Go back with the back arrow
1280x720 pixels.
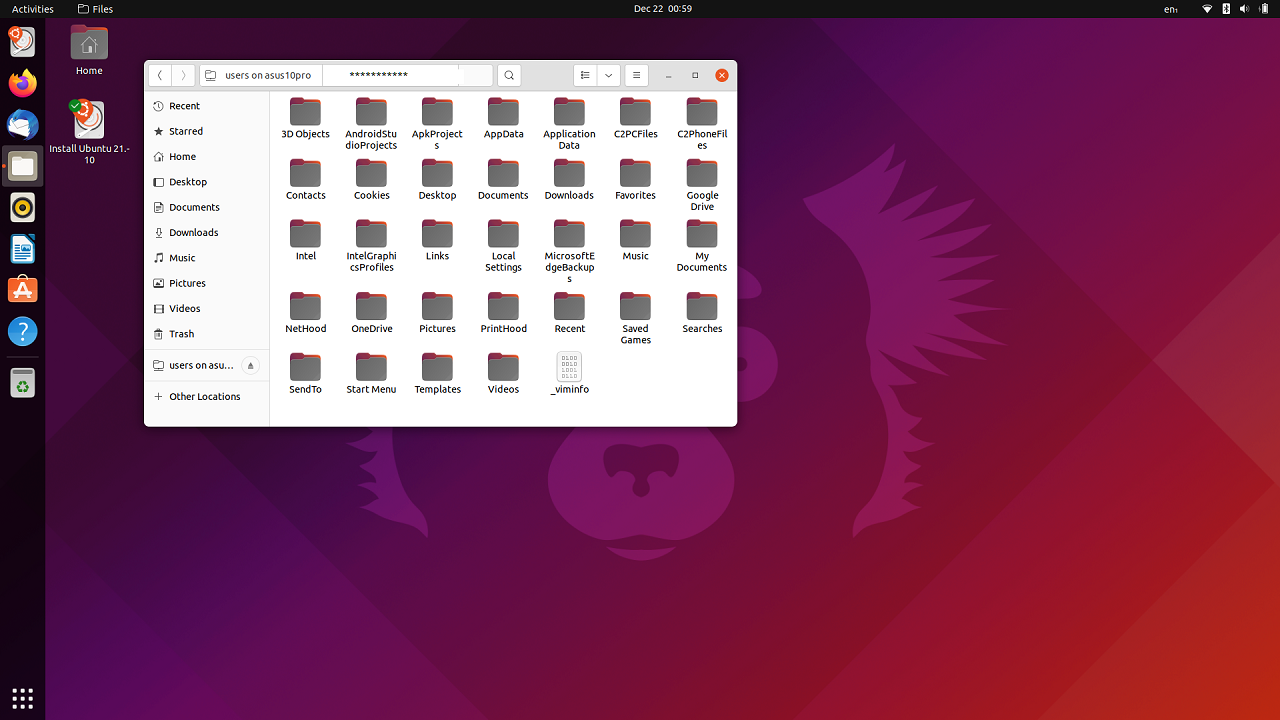[x=160, y=75]
